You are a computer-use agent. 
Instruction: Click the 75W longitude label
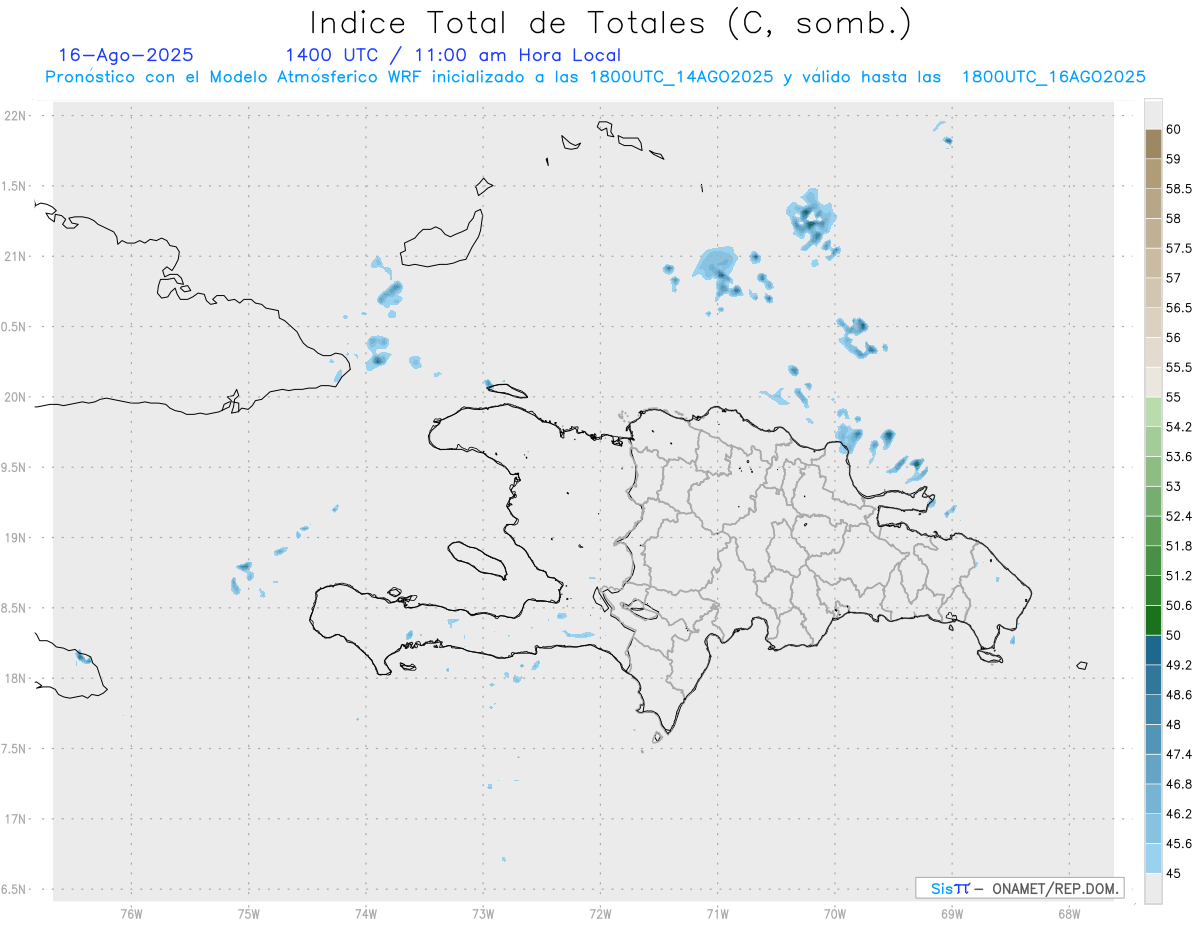tap(248, 913)
